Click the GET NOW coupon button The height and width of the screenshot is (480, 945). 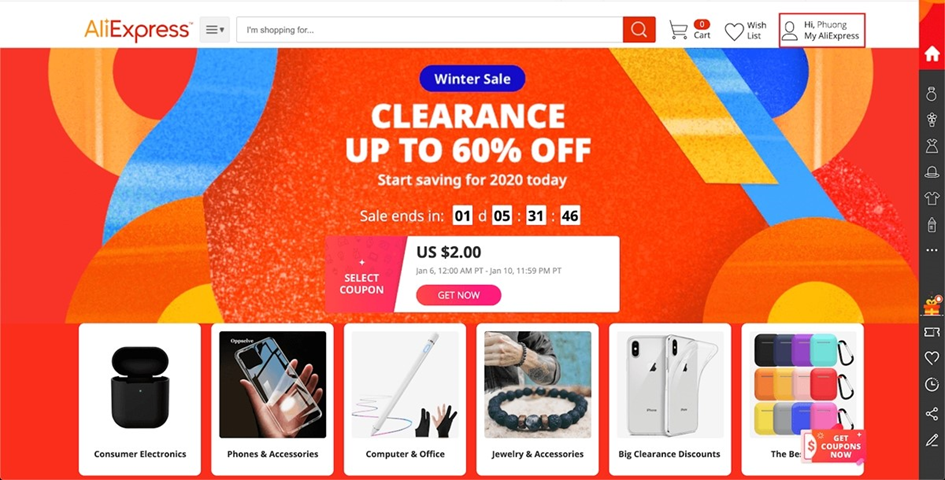point(459,295)
